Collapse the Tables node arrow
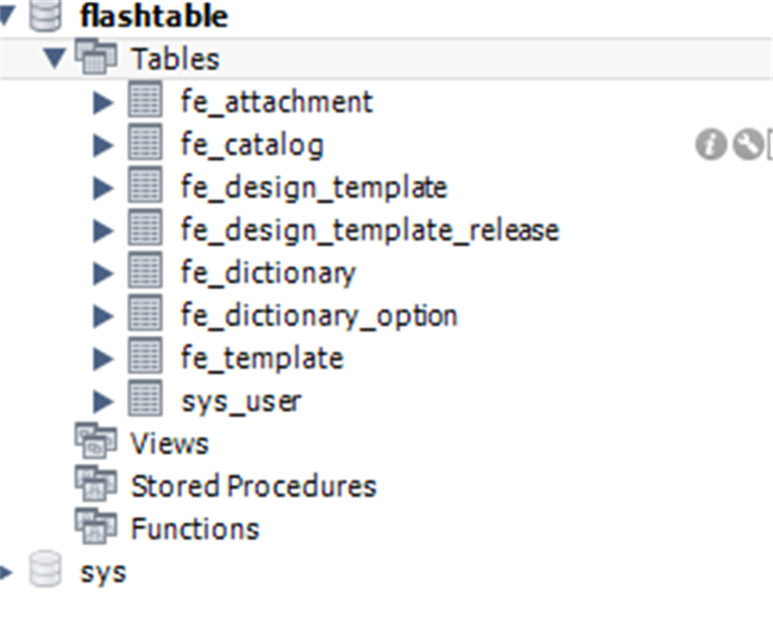This screenshot has width=773, height=630. (x=54, y=58)
